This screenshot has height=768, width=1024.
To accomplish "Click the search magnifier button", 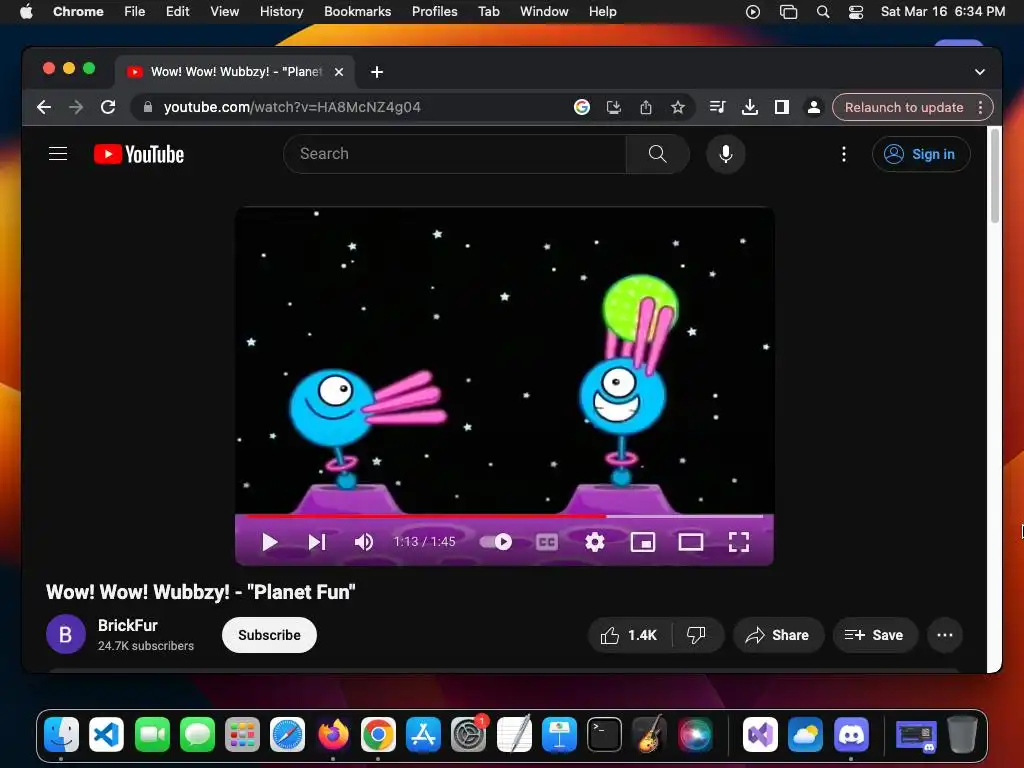I will coord(658,154).
